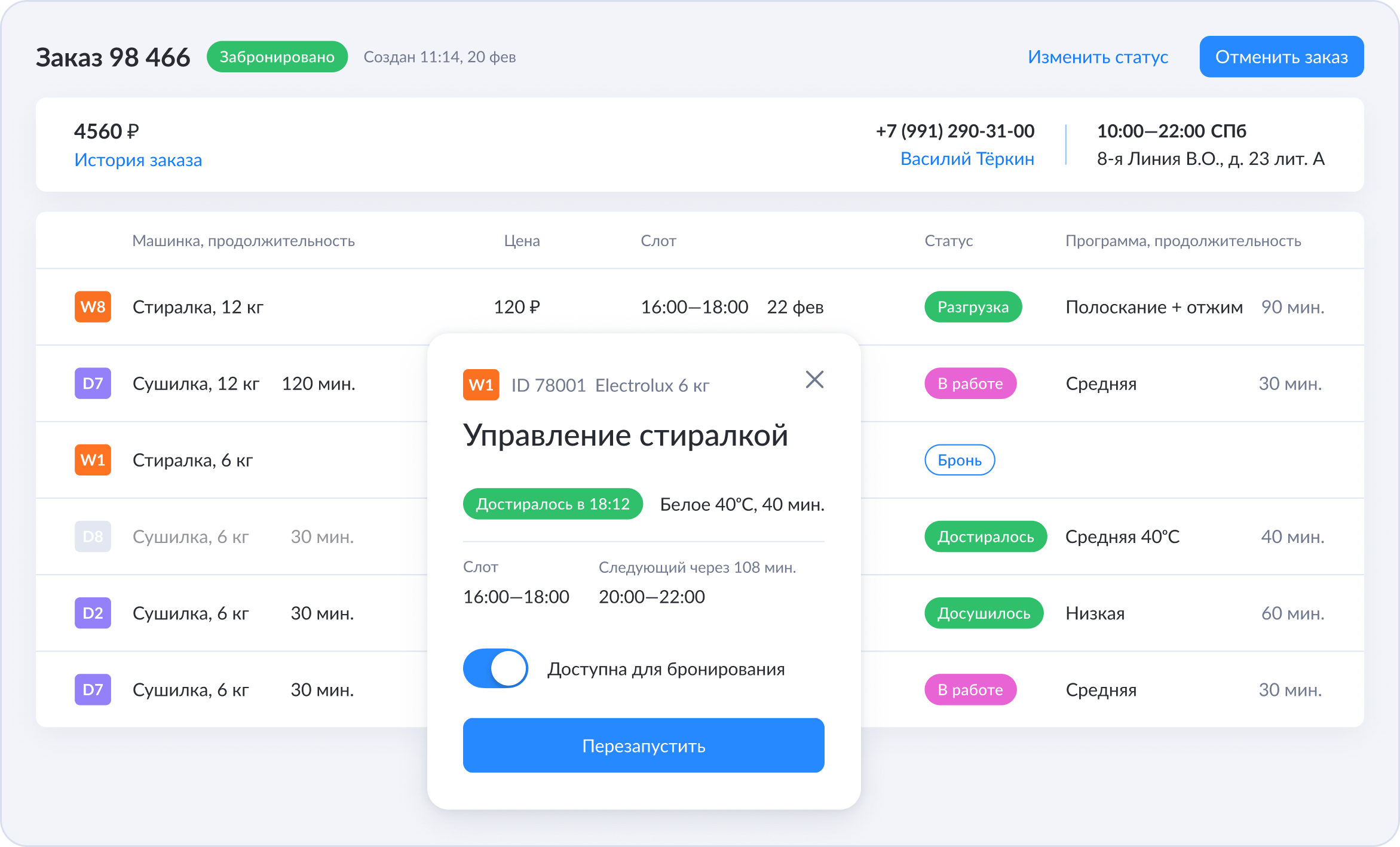Click the Забронировано order status badge

click(277, 57)
